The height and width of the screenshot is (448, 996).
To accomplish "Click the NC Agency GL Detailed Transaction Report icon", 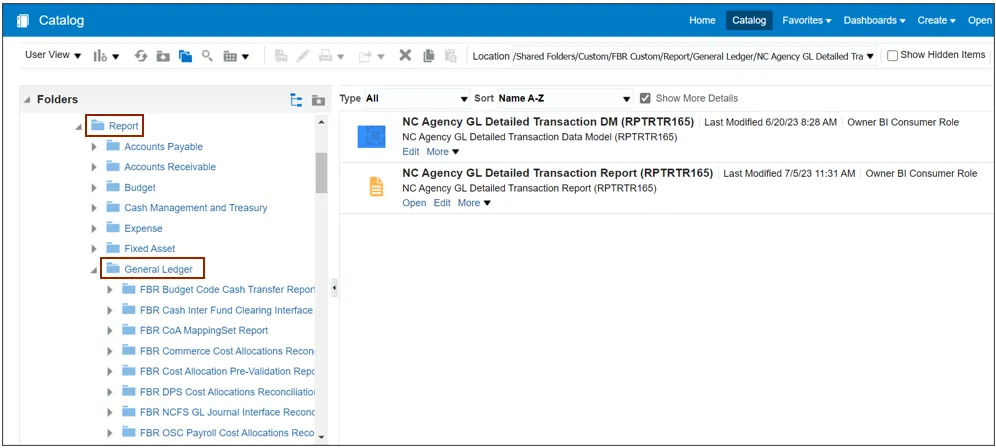I will [x=377, y=187].
